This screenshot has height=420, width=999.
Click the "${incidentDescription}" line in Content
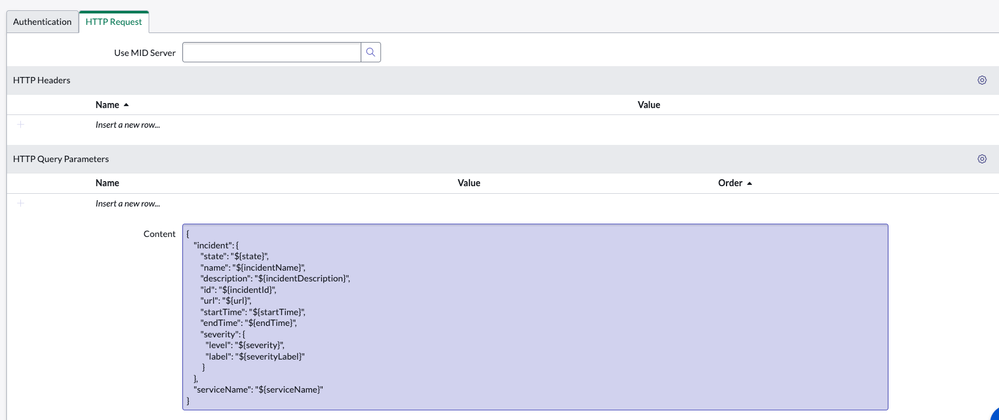(275, 279)
